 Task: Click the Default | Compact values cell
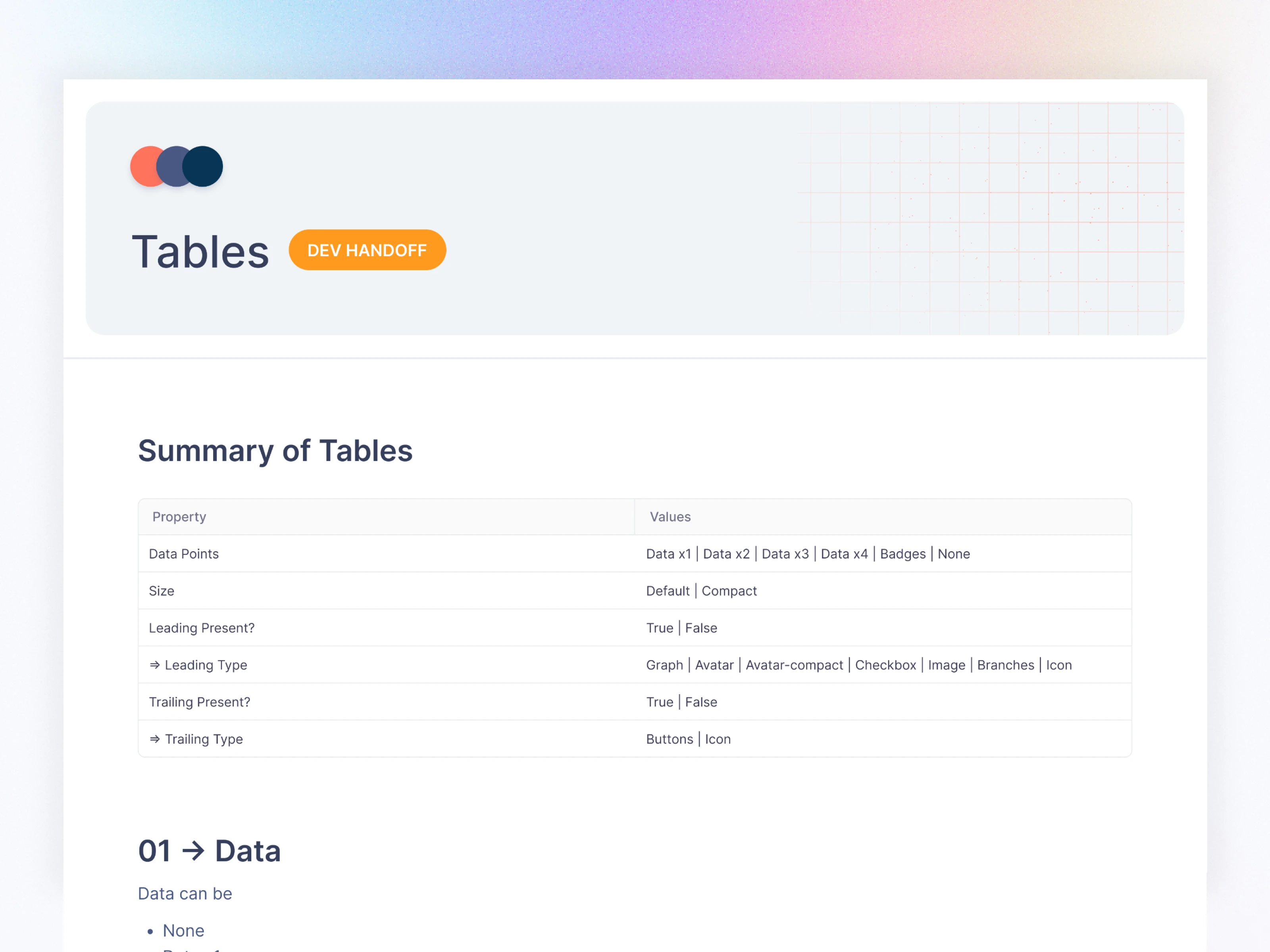pyautogui.click(x=701, y=591)
